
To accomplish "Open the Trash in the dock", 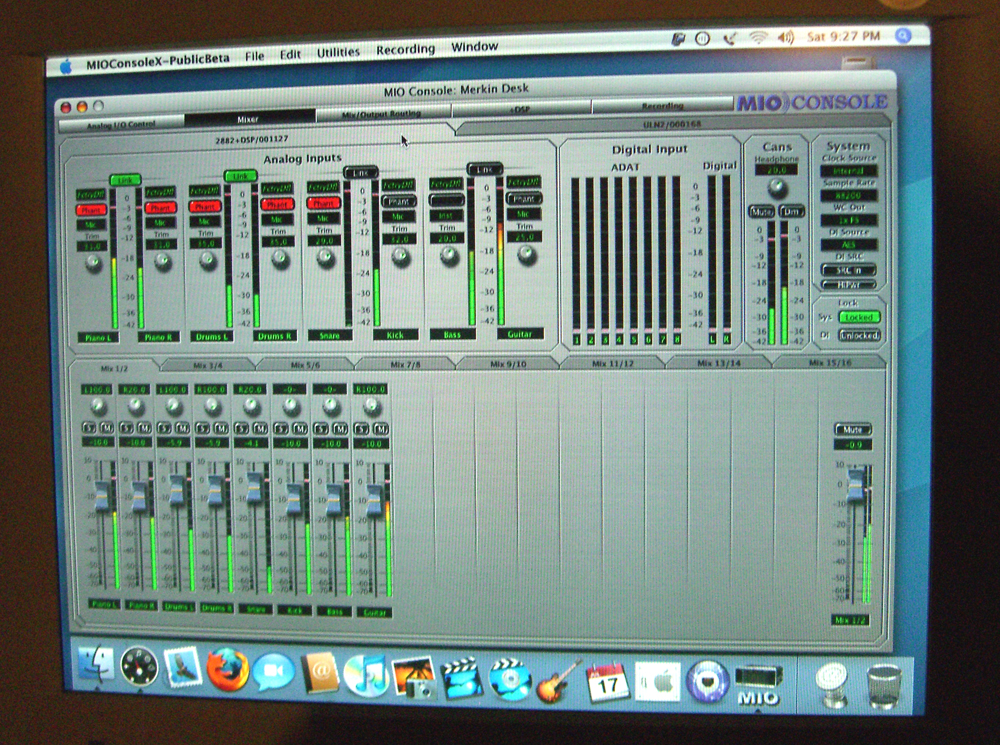I will (x=884, y=686).
